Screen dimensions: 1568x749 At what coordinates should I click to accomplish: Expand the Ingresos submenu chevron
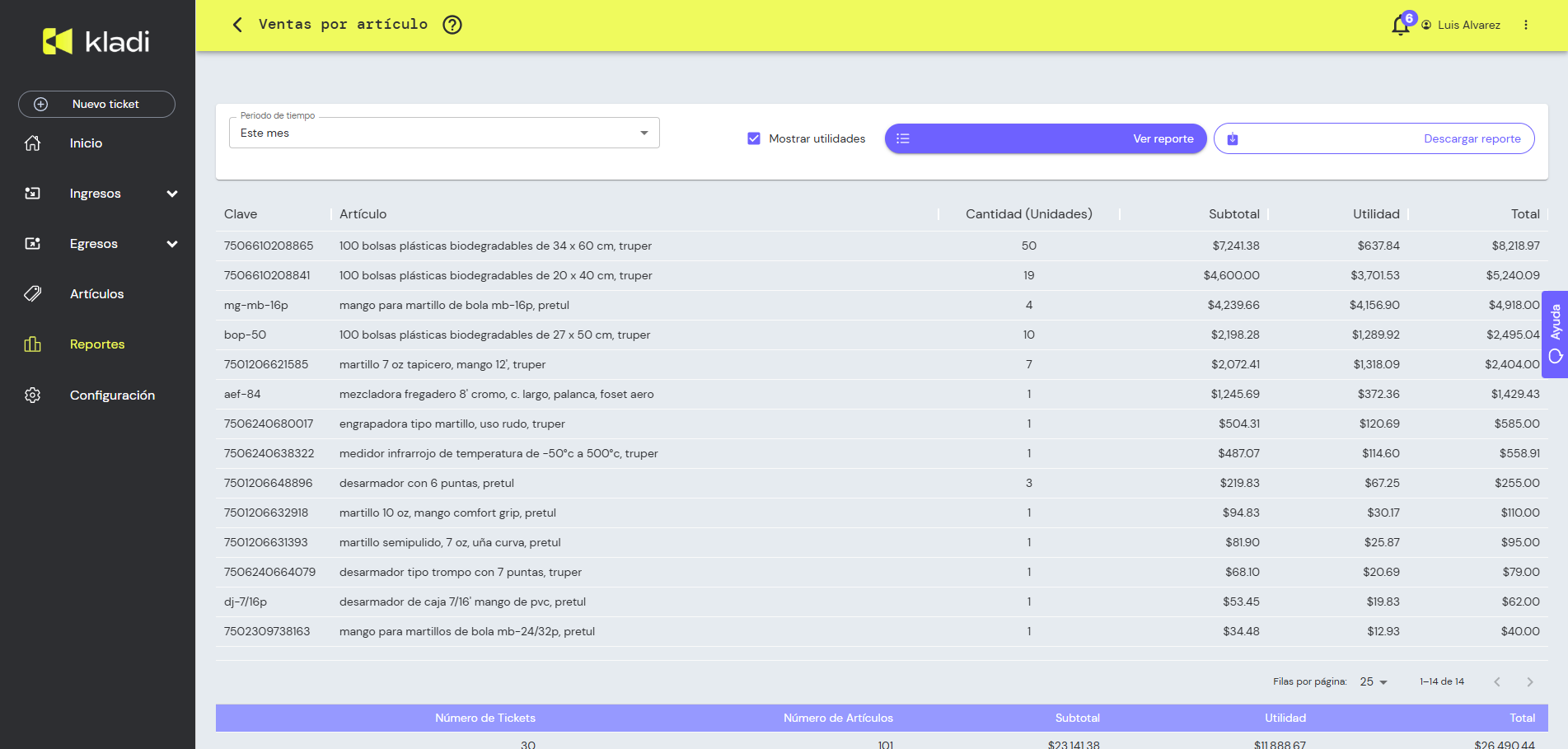coord(172,194)
